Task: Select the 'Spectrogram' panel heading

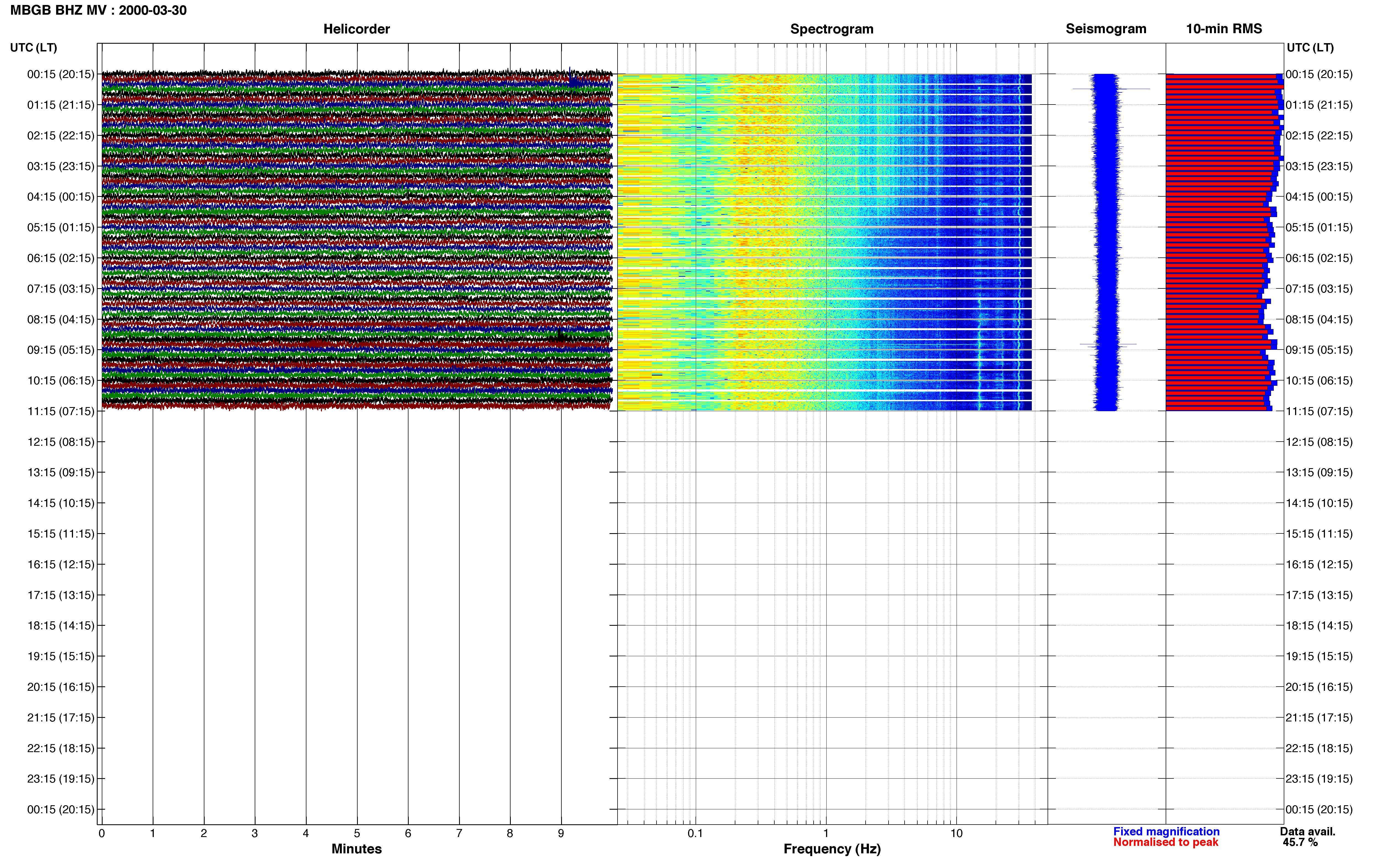Action: (x=832, y=29)
